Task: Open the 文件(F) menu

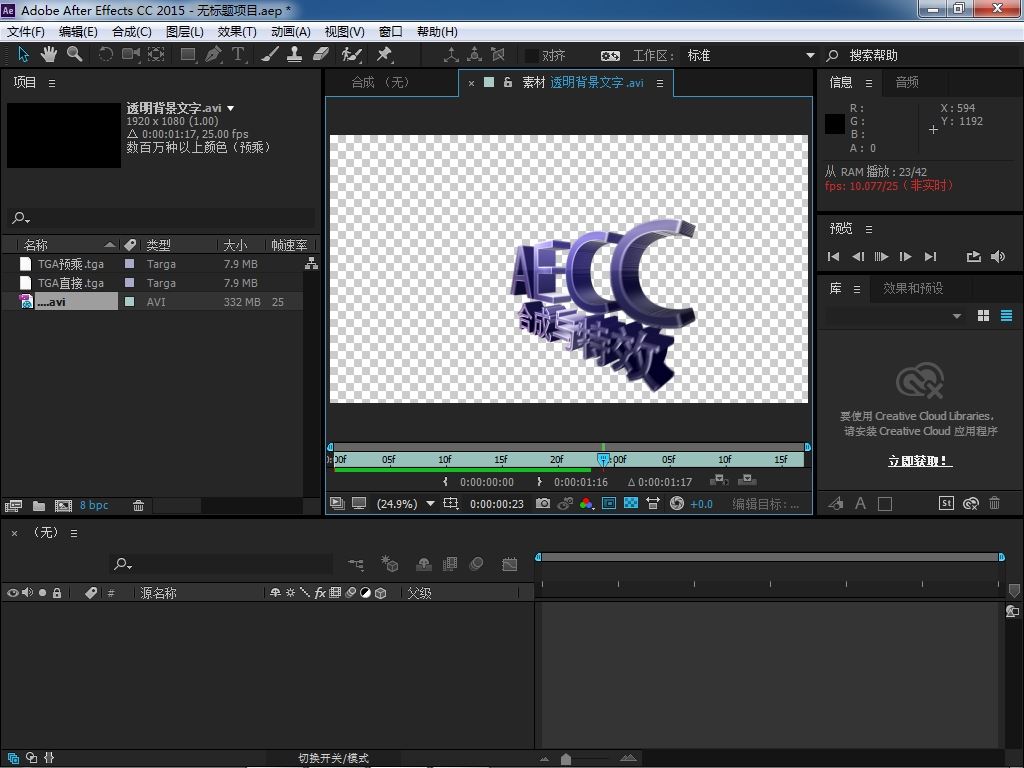Action: click(25, 31)
